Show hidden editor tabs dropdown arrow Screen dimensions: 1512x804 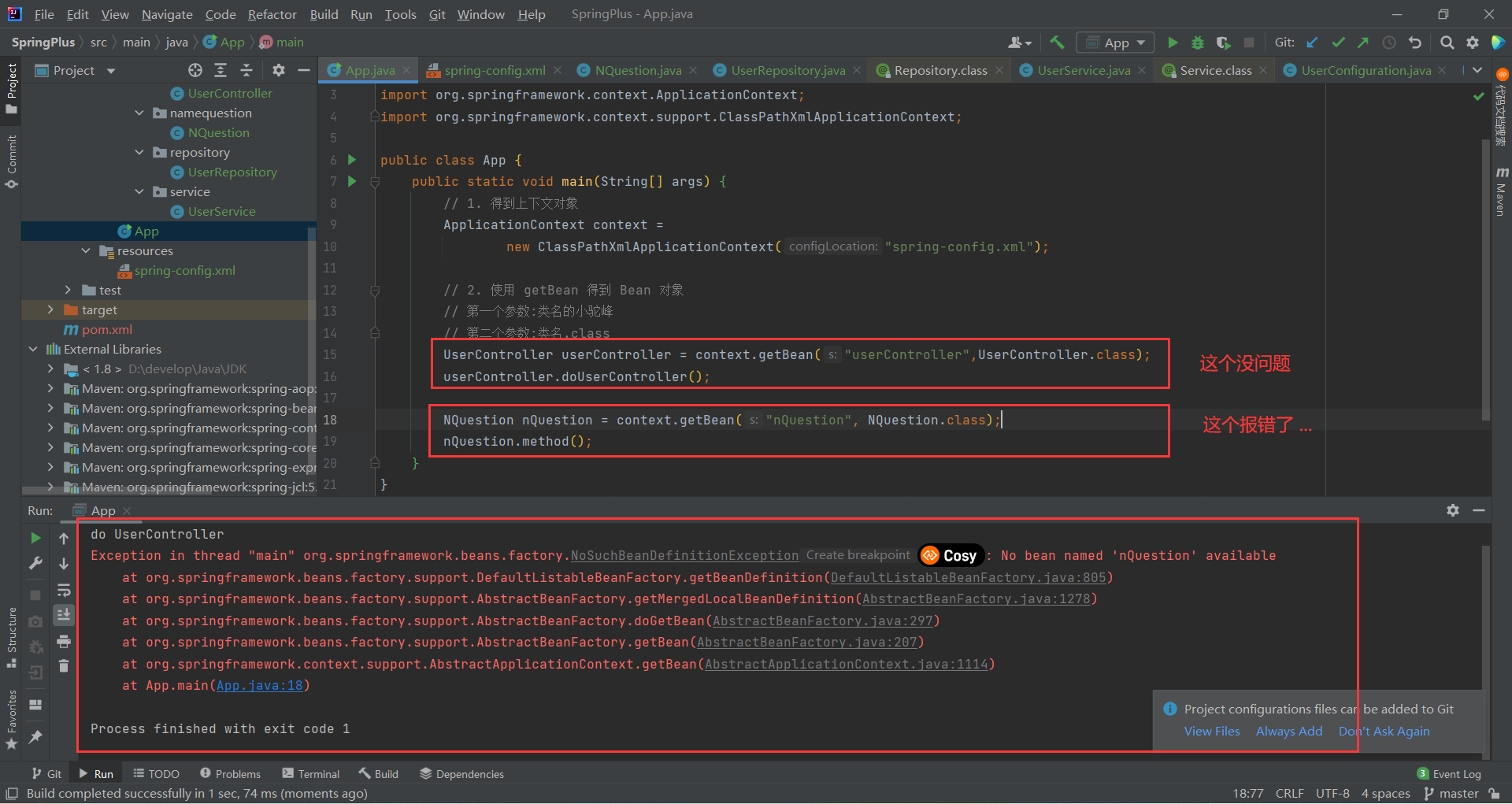1477,70
